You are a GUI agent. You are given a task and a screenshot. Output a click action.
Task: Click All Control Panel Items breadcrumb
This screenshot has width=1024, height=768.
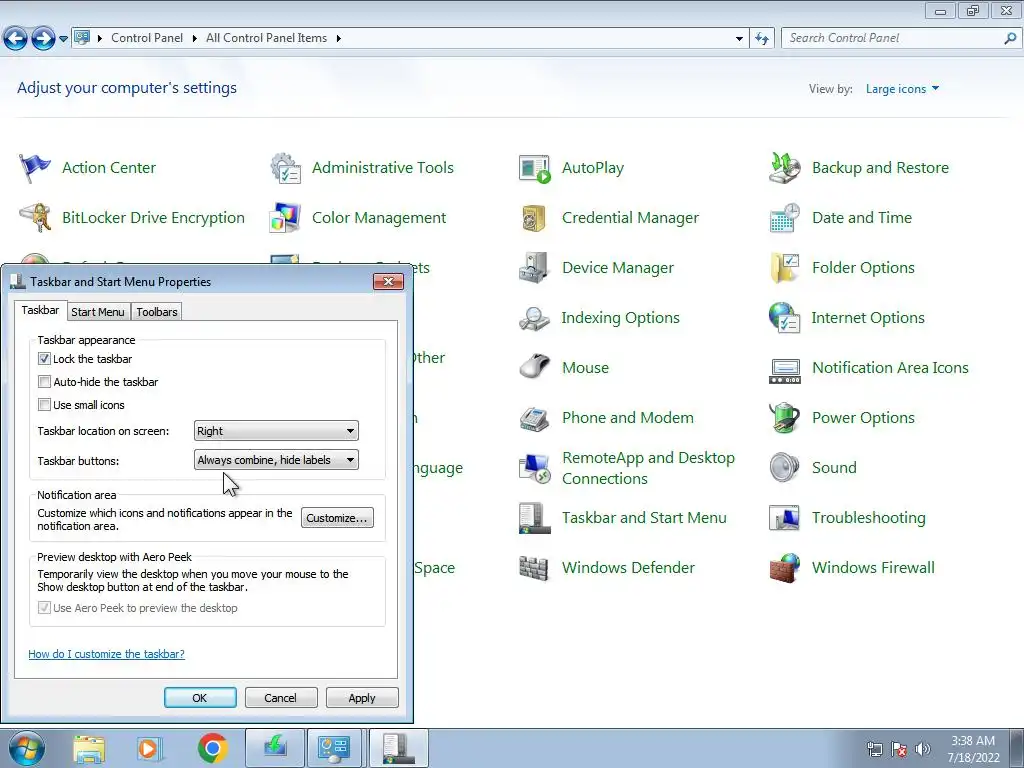(266, 39)
